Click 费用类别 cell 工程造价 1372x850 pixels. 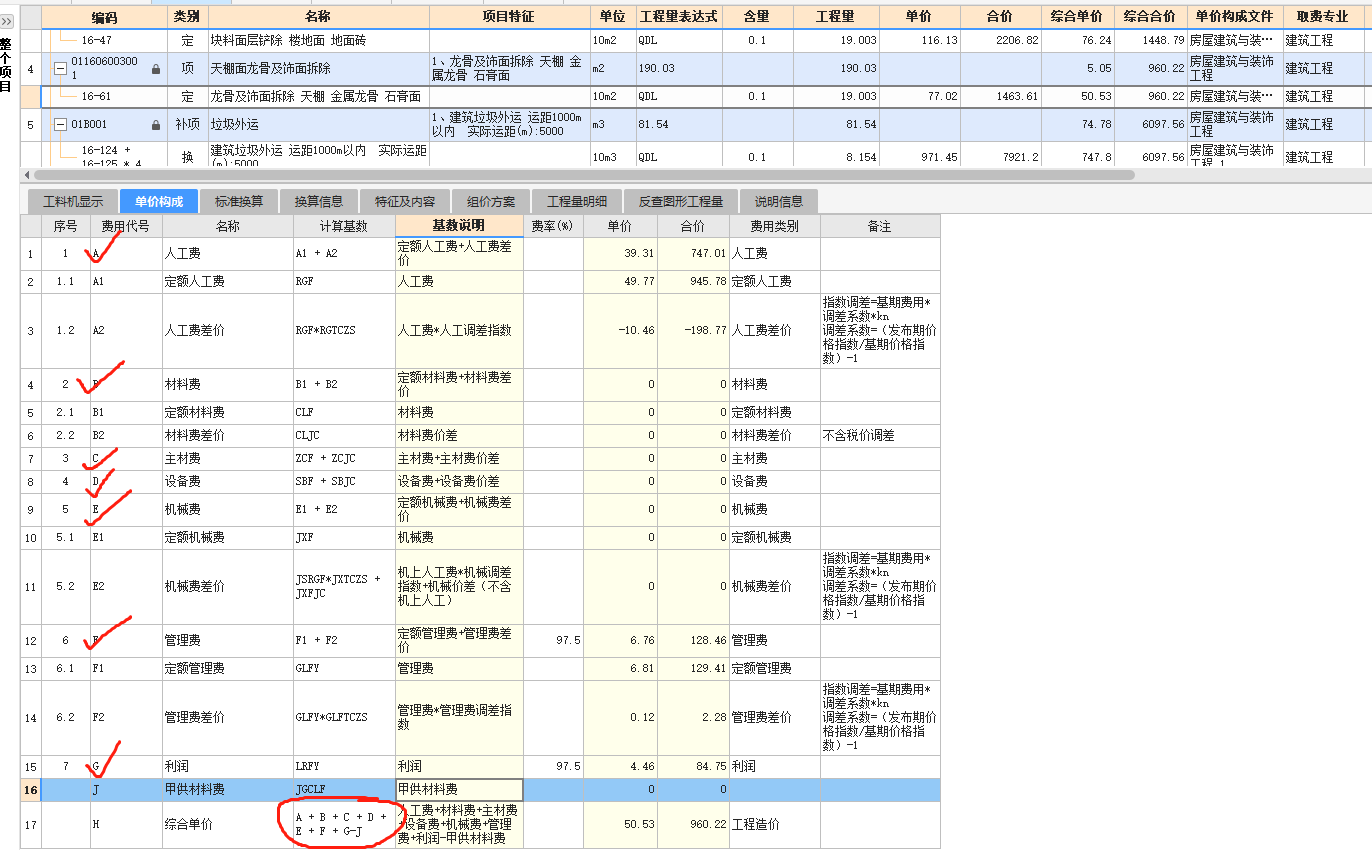coord(774,824)
